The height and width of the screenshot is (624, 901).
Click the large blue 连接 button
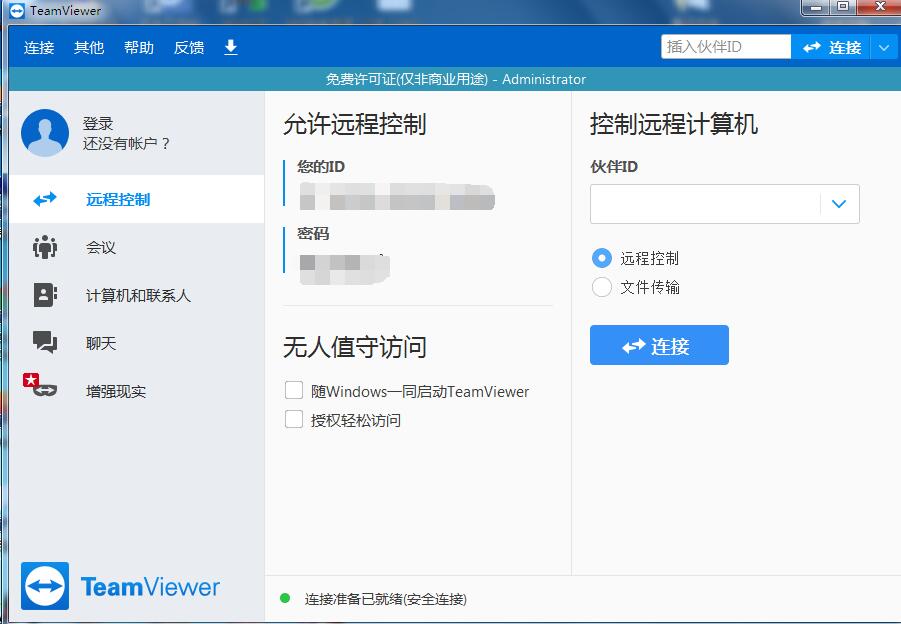[659, 345]
